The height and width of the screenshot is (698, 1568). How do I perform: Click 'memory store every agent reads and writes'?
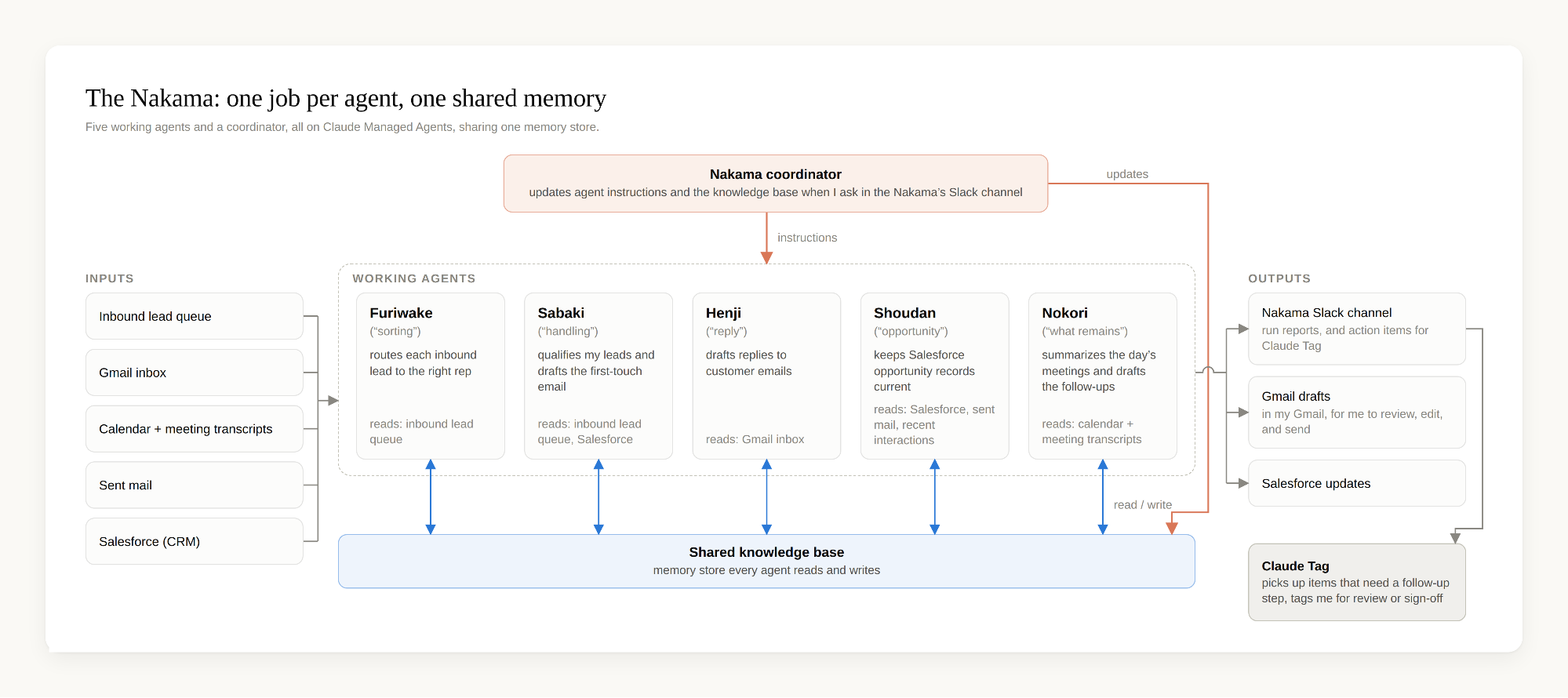tap(766, 570)
